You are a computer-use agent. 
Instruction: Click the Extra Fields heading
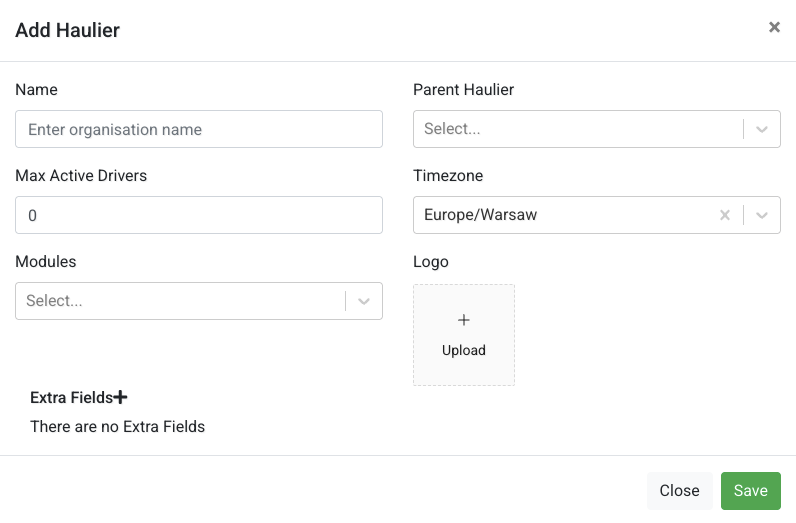pyautogui.click(x=71, y=398)
